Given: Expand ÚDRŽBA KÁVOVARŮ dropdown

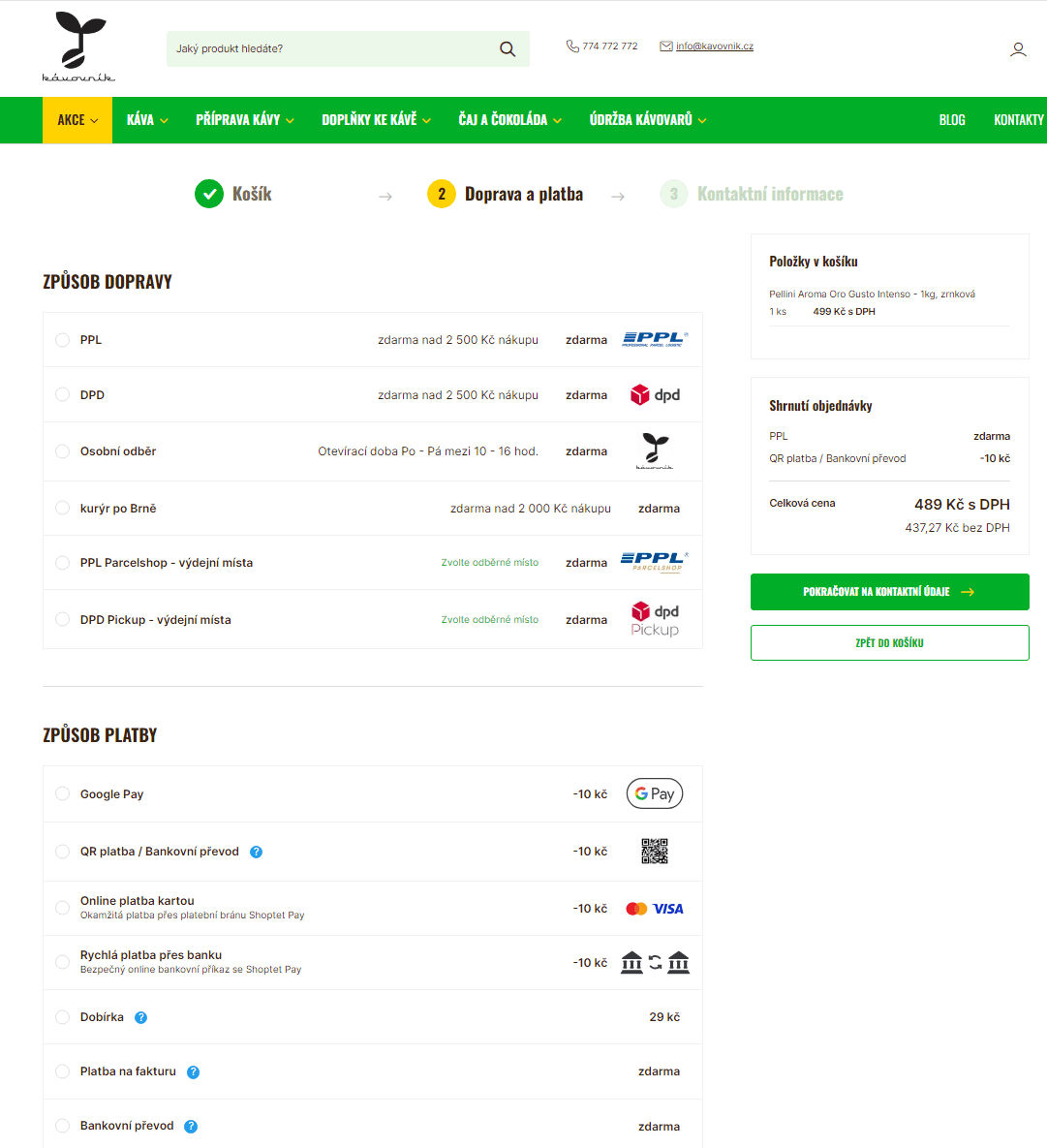Looking at the screenshot, I should click(648, 120).
